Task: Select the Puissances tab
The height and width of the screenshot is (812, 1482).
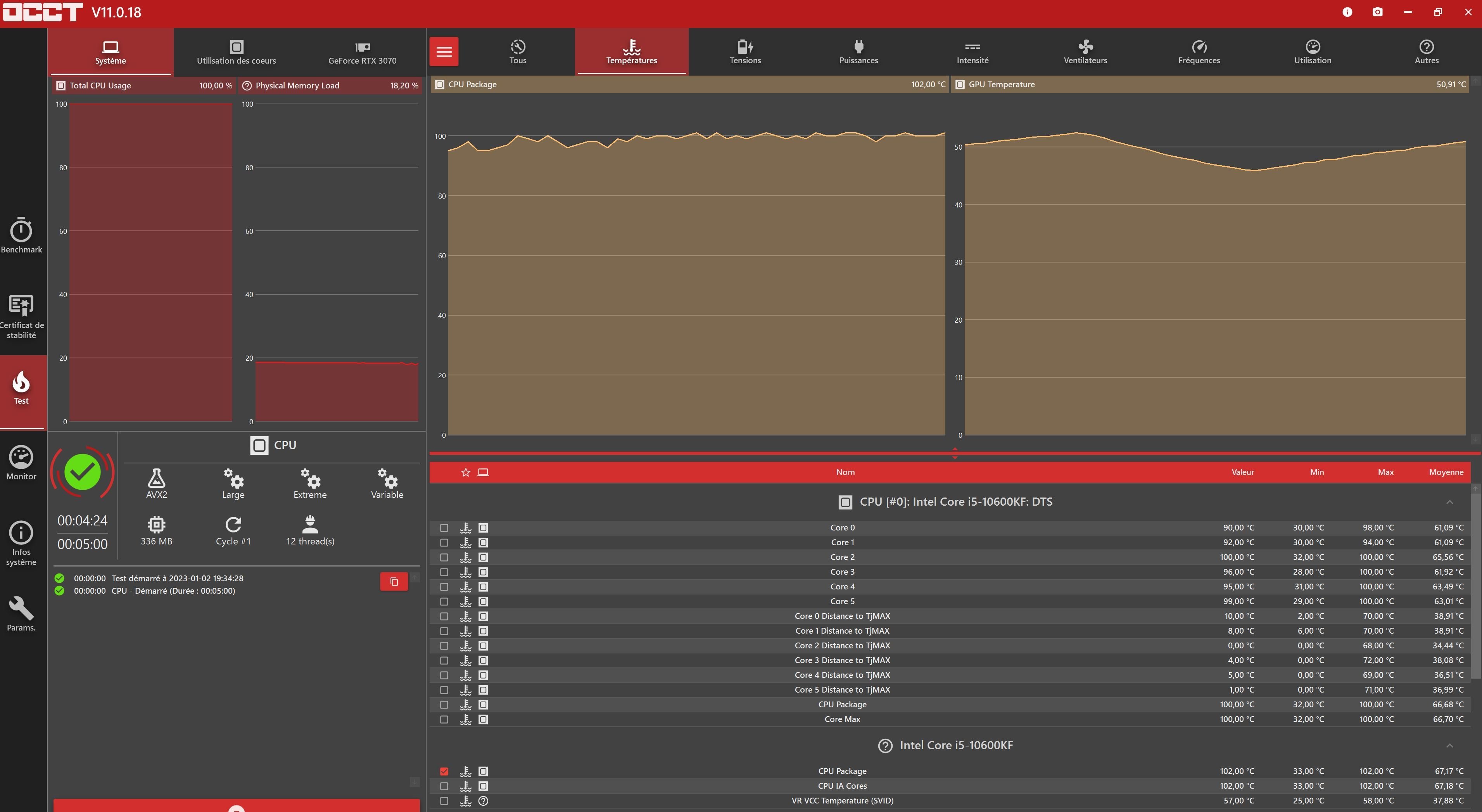Action: [858, 52]
